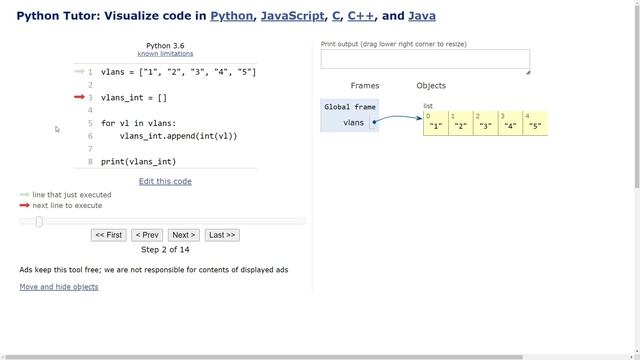This screenshot has width=640, height=360.
Task: Click the Python 3.6 label
Action: 165,46
